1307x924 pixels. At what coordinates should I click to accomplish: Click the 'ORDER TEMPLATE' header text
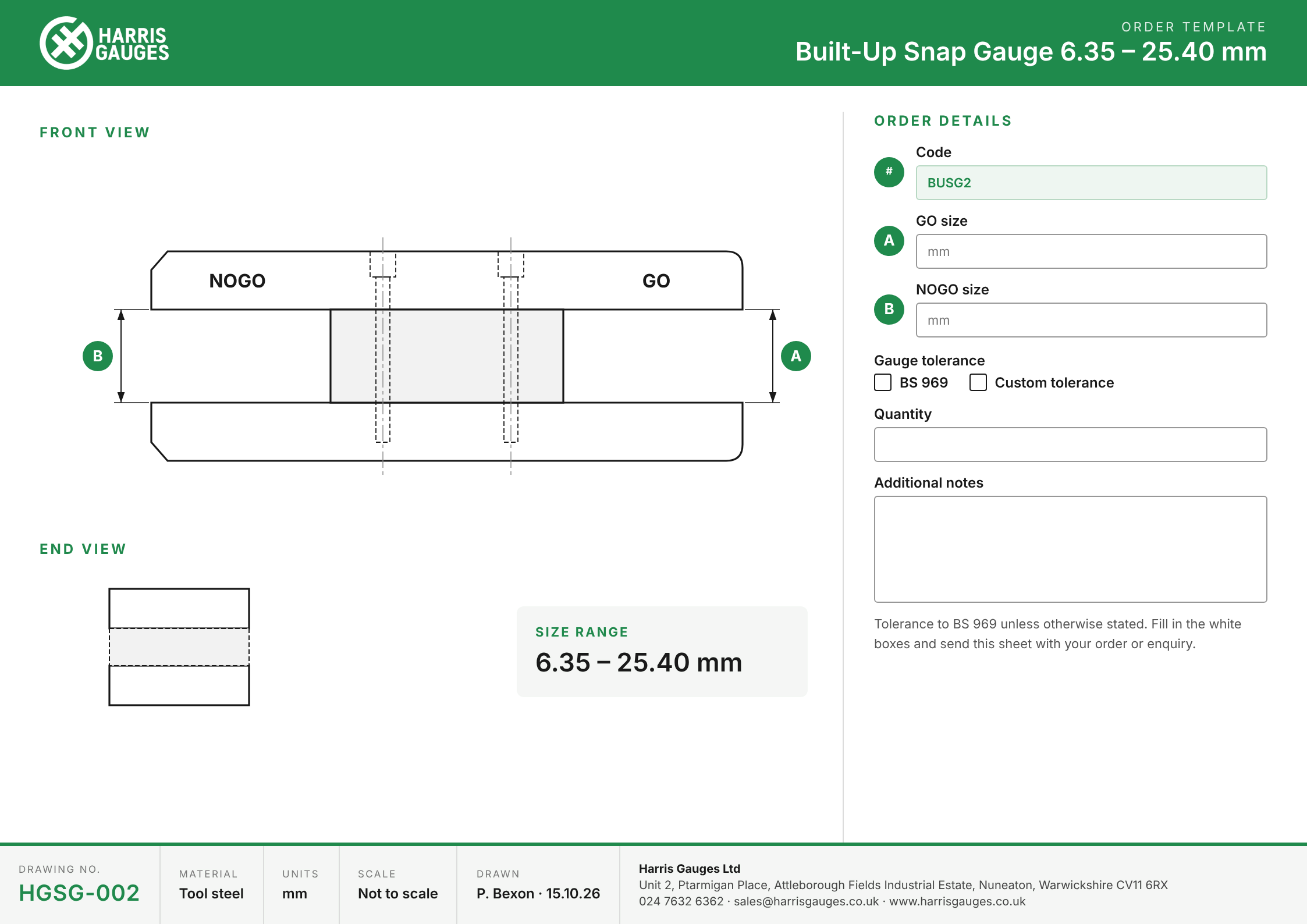coord(1194,27)
